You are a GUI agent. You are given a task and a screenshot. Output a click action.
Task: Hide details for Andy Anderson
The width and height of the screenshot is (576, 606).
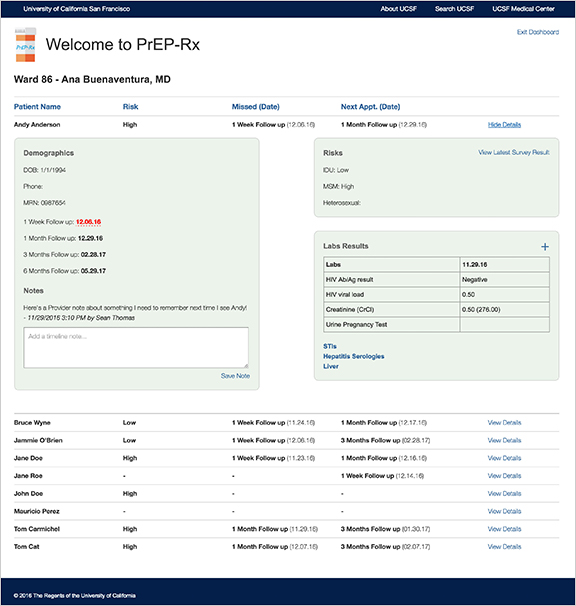(504, 124)
